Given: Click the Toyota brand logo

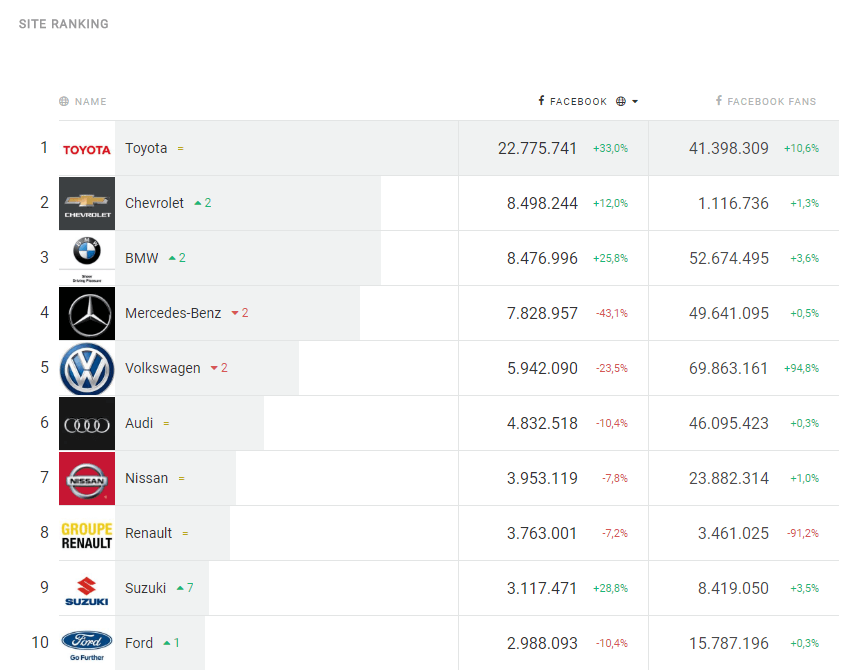Looking at the screenshot, I should coord(87,149).
